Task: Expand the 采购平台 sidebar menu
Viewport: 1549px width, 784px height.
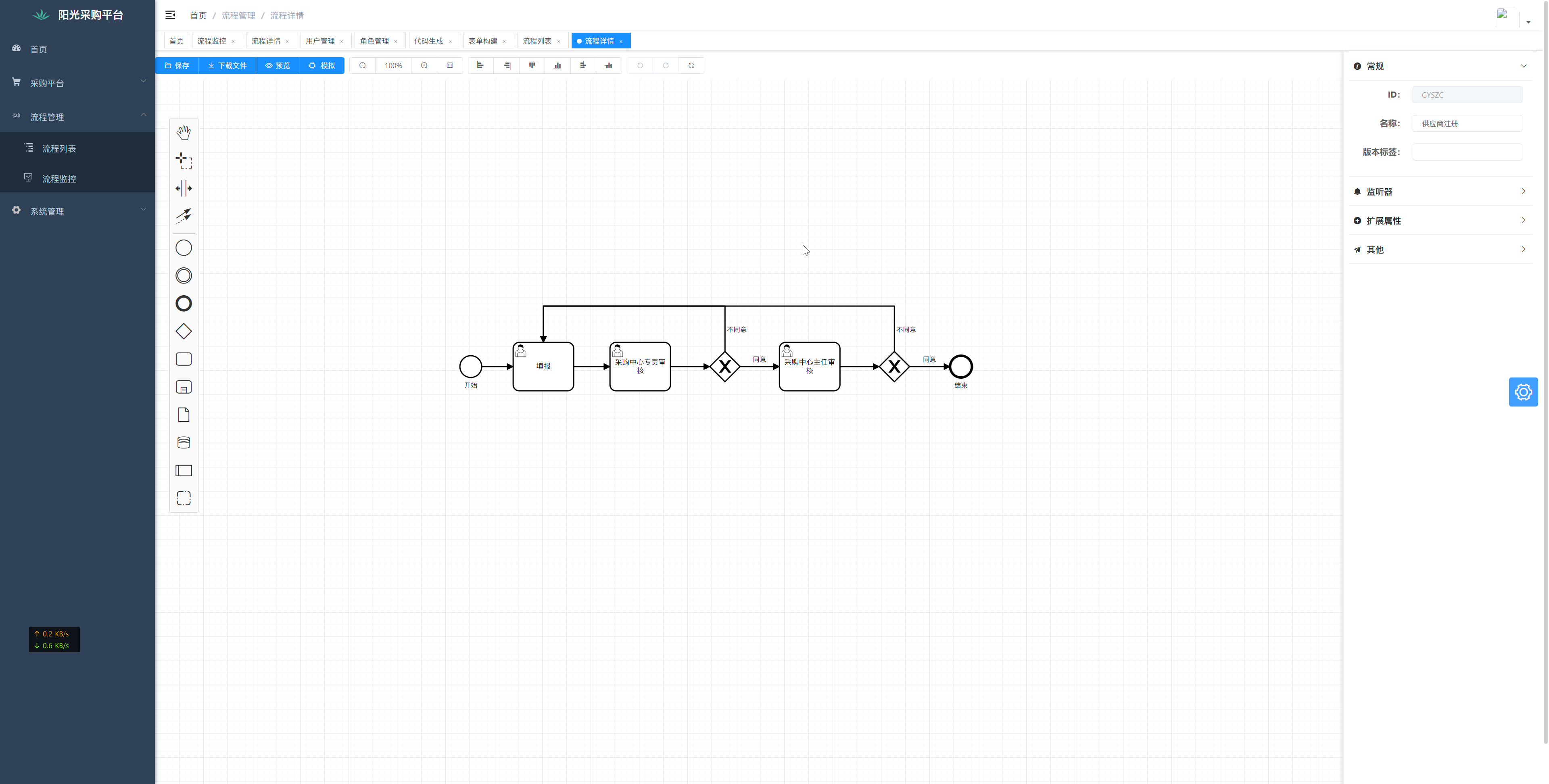Action: (x=77, y=83)
